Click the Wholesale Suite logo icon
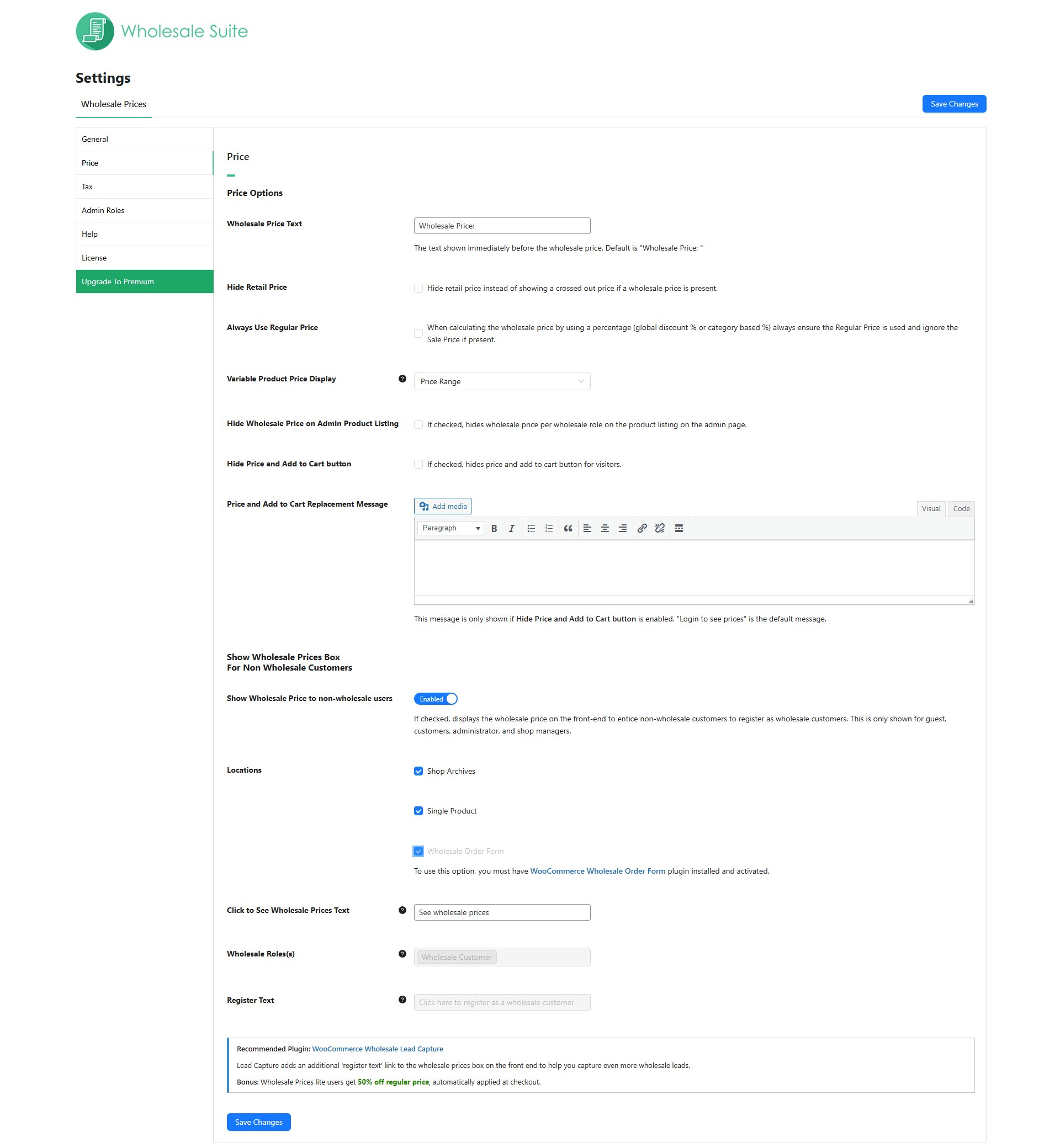Viewport: 1060px width, 1148px height. (94, 31)
